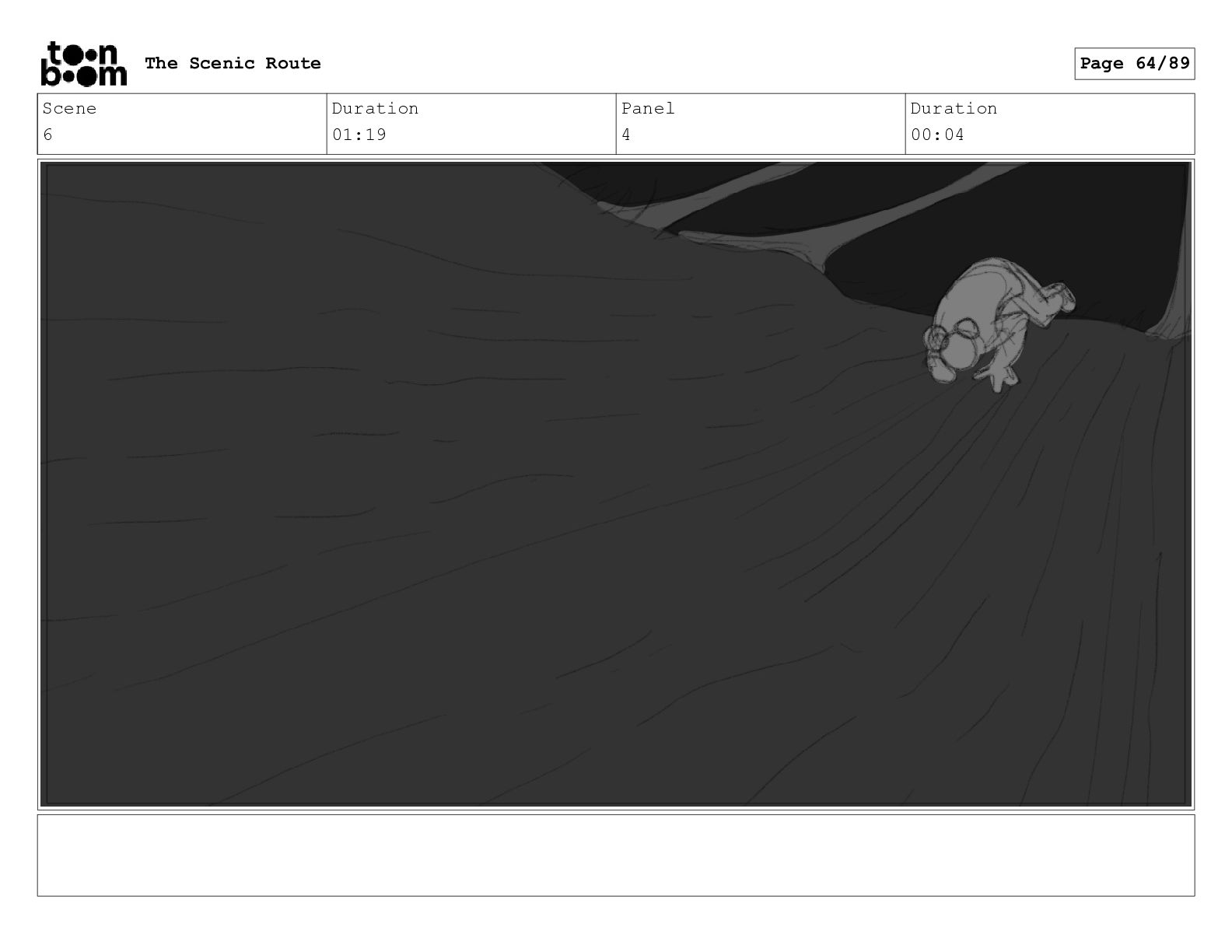
Task: Click the 'Page 64/89' page indicator
Action: pos(1134,63)
